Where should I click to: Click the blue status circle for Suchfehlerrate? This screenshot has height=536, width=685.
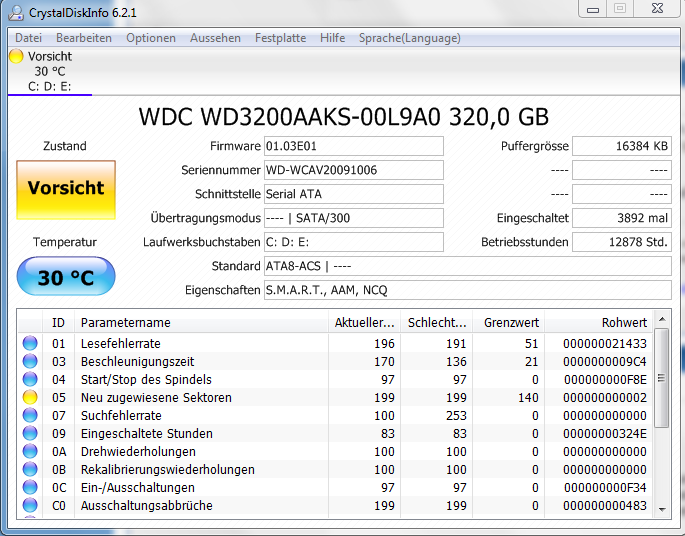tap(30, 415)
